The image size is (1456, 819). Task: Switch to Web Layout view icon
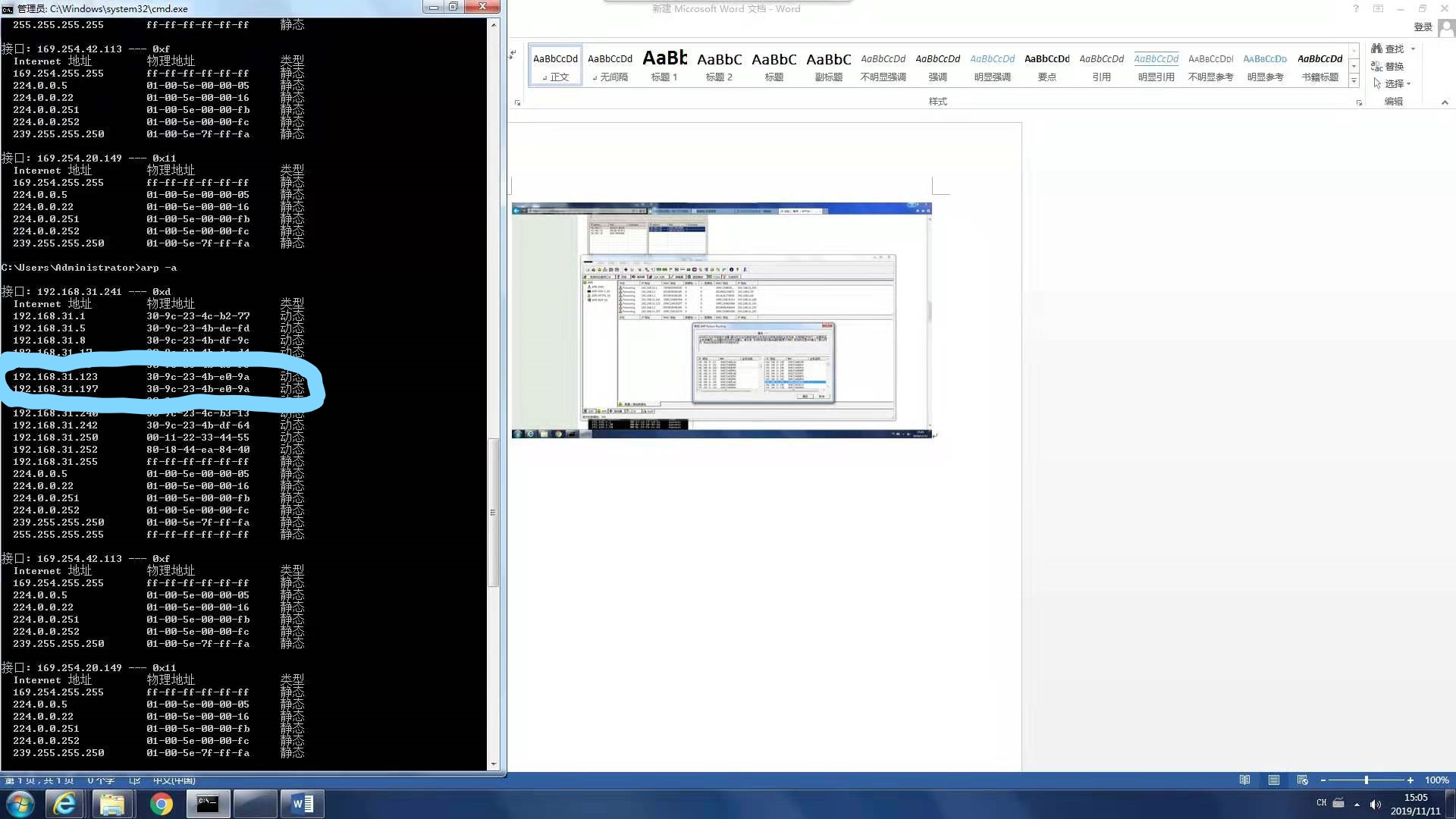click(x=1303, y=780)
